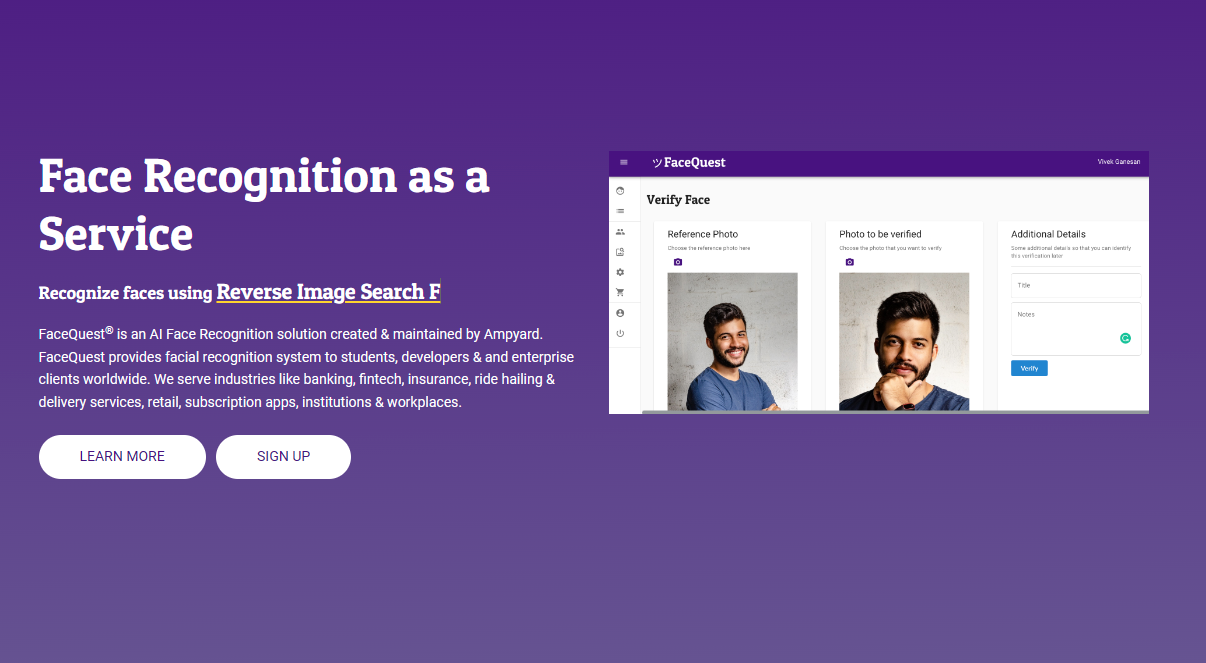
Task: Select the Reference Photo portrait thumbnail
Action: tap(733, 342)
